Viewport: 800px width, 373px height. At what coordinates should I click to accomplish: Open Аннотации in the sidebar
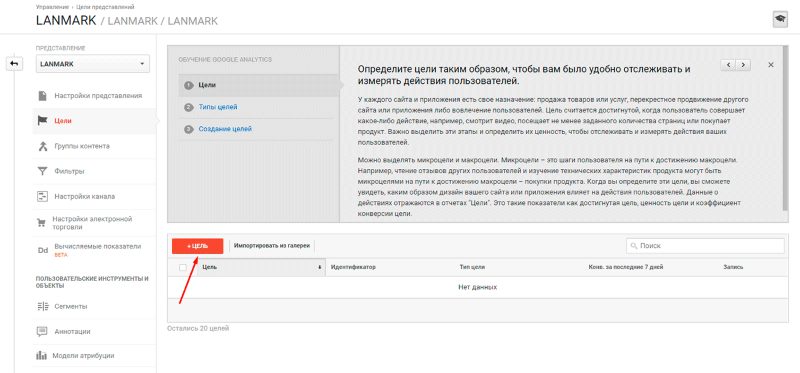[72, 332]
